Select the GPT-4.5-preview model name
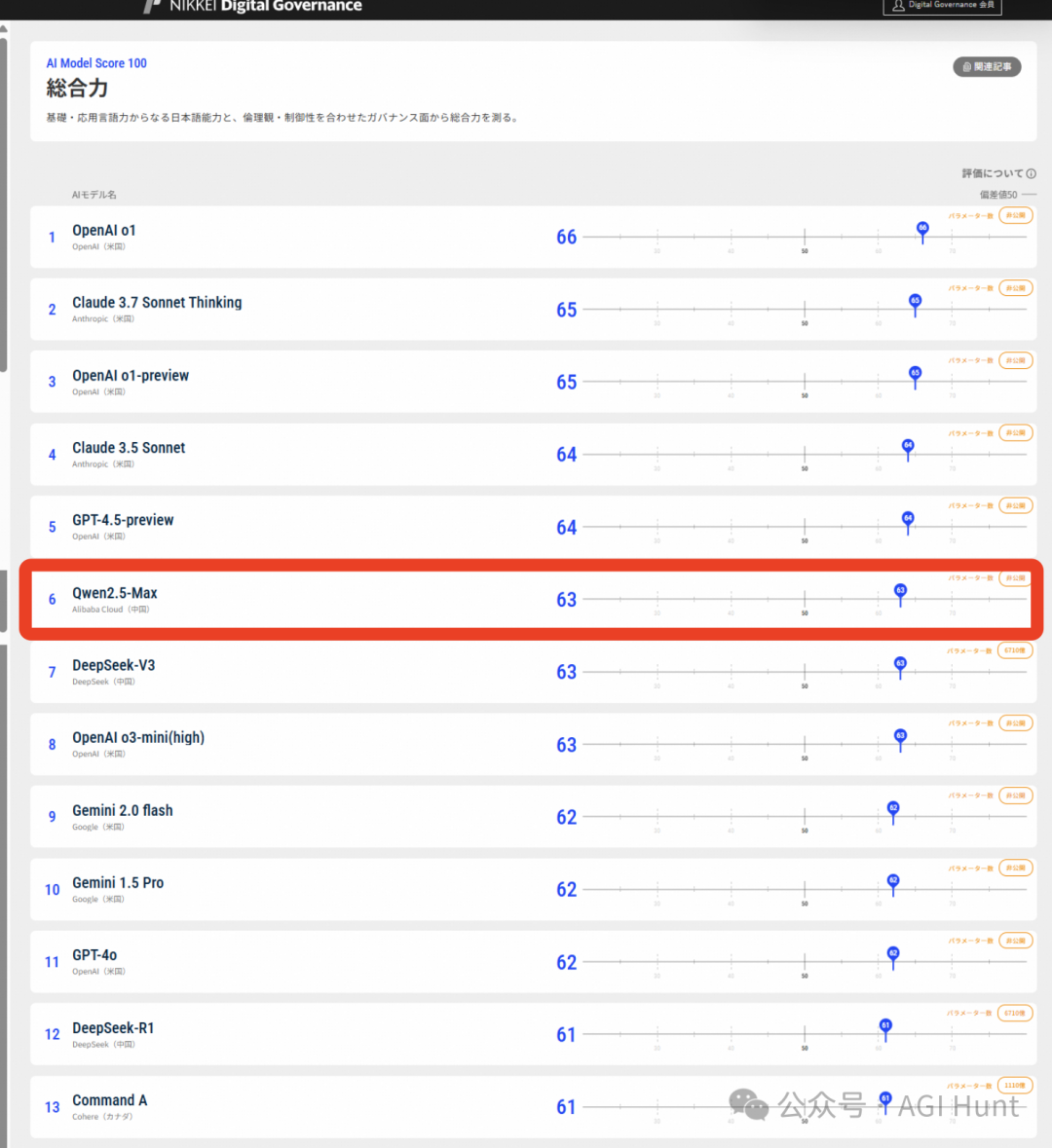This screenshot has width=1052, height=1148. pyautogui.click(x=123, y=520)
